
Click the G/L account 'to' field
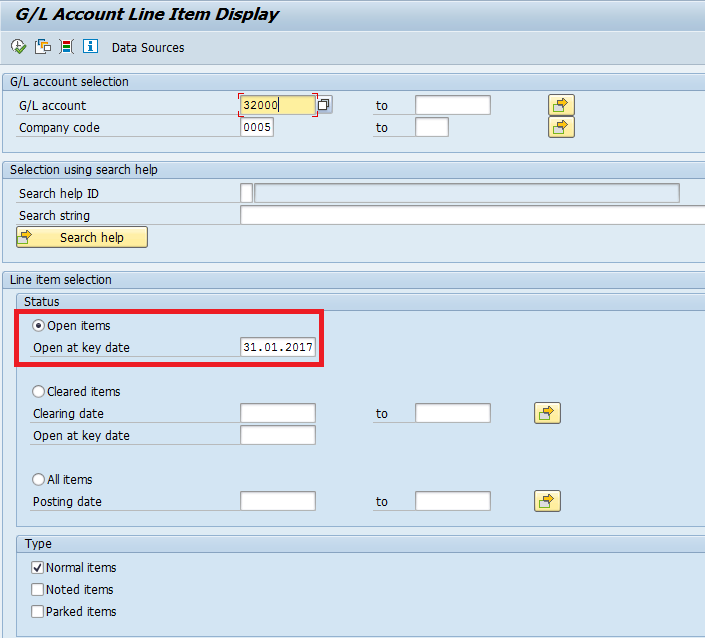click(x=453, y=105)
